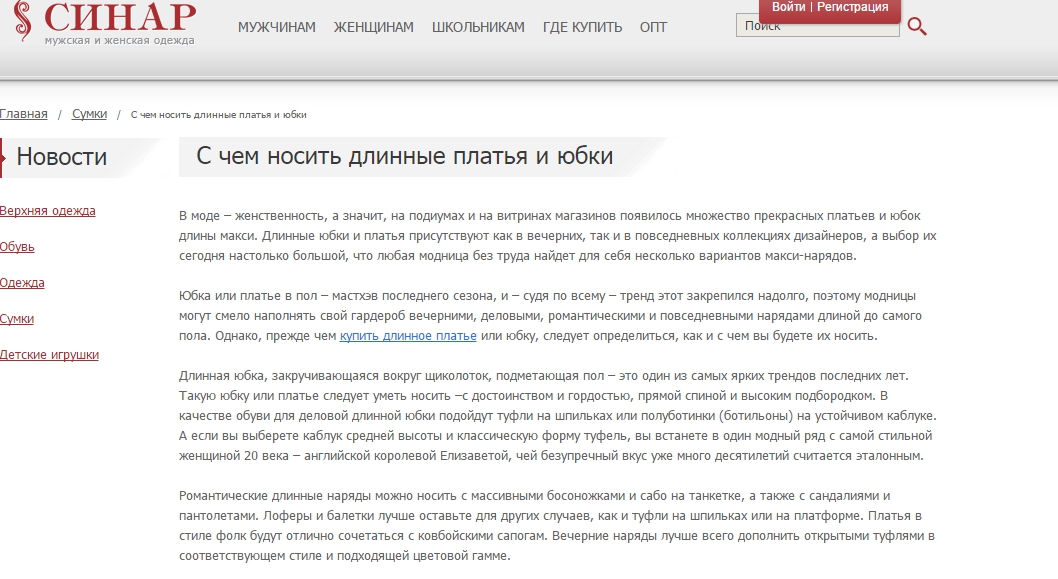Open the ШКОЛЬНИКАМ menu

tap(478, 27)
